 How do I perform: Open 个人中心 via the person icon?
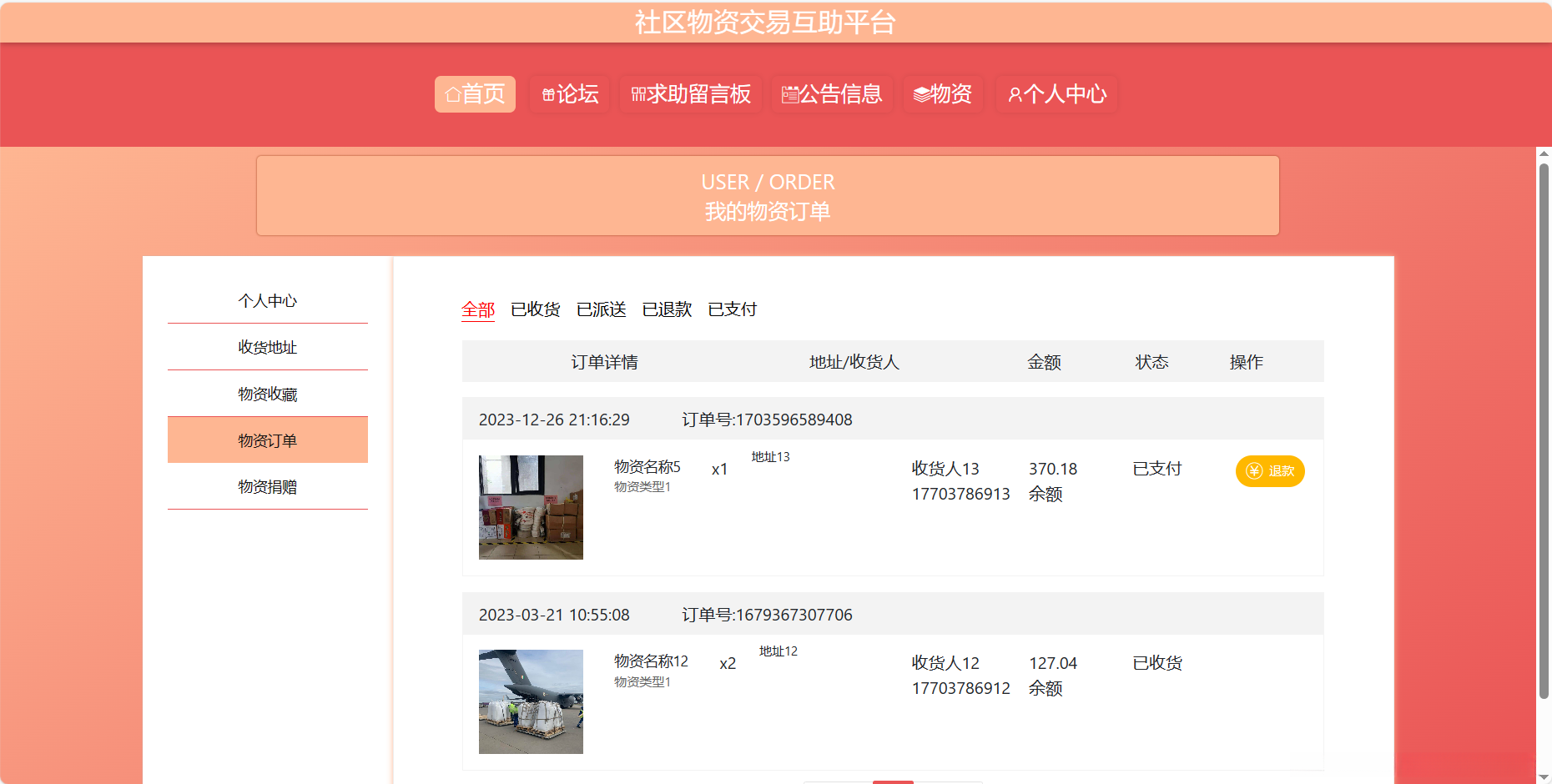[1015, 94]
